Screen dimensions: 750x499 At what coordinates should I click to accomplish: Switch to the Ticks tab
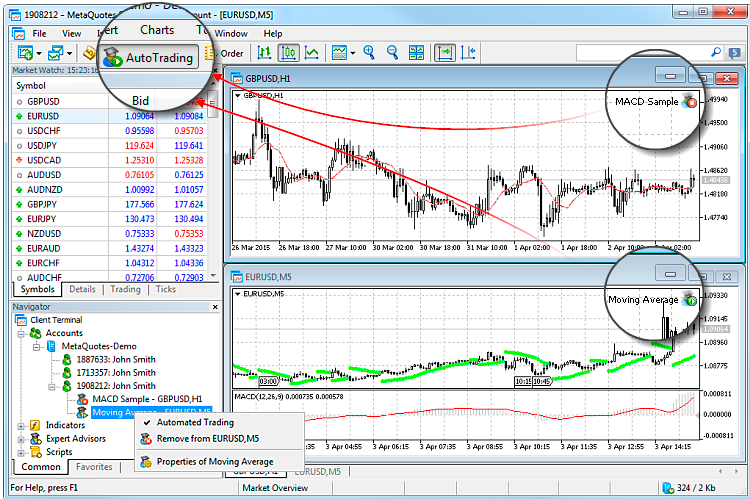point(166,289)
